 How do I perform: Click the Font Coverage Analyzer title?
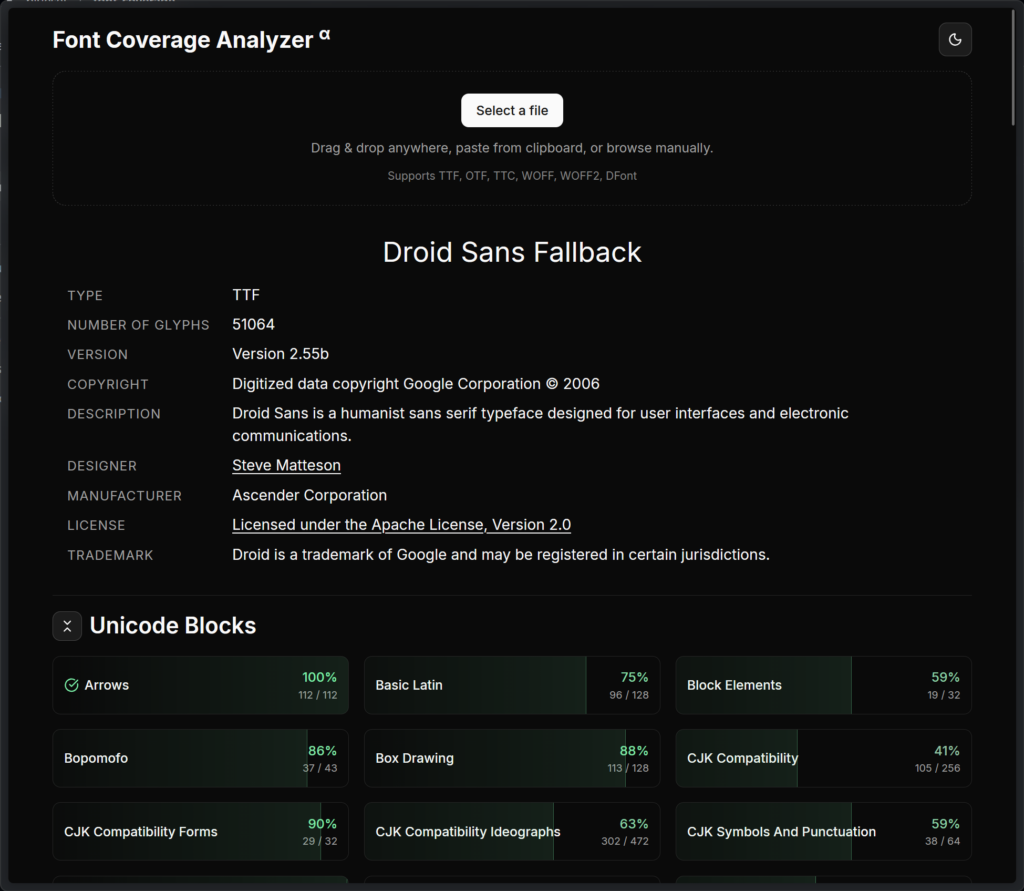coord(183,40)
